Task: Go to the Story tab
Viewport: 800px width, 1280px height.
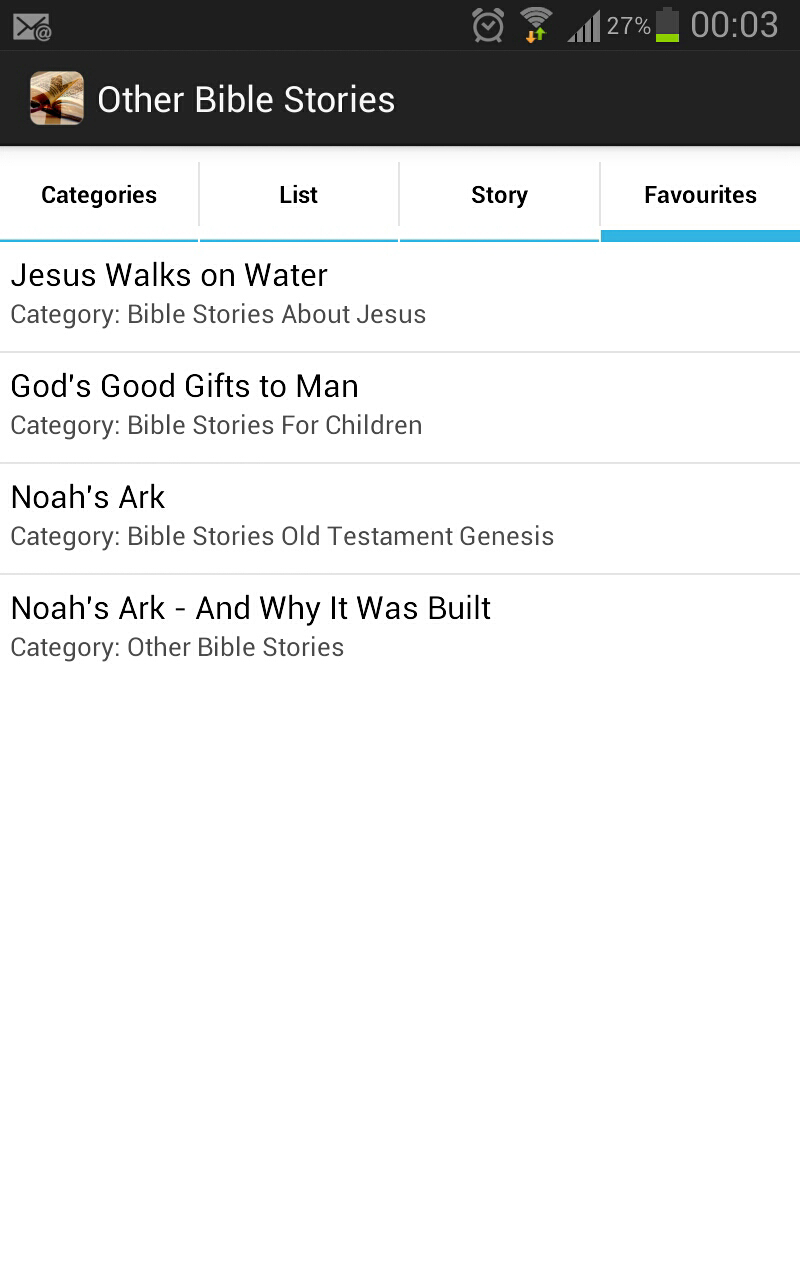Action: click(499, 195)
